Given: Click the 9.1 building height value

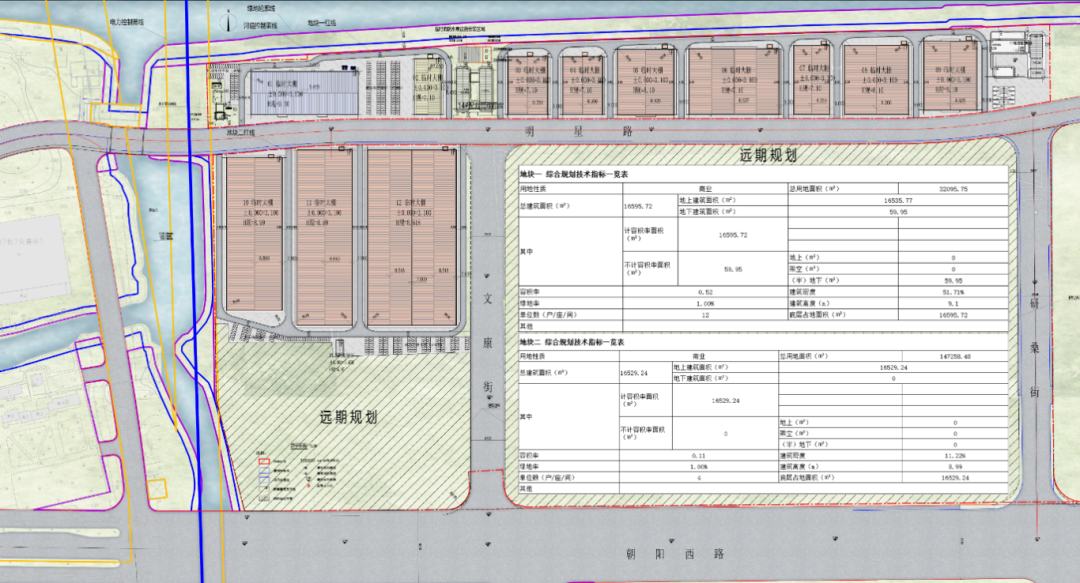Looking at the screenshot, I should click(953, 303).
